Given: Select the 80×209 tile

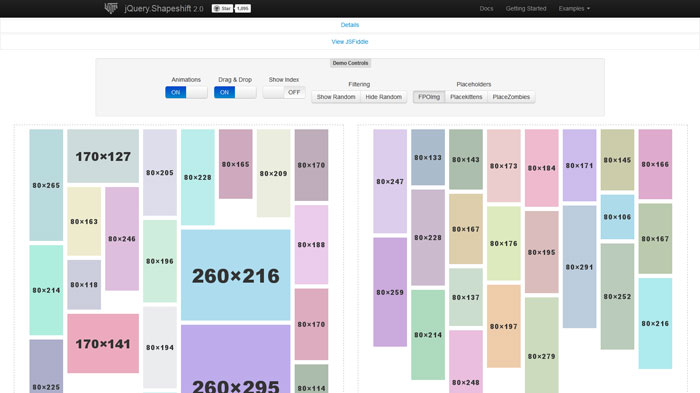Looking at the screenshot, I should [273, 173].
